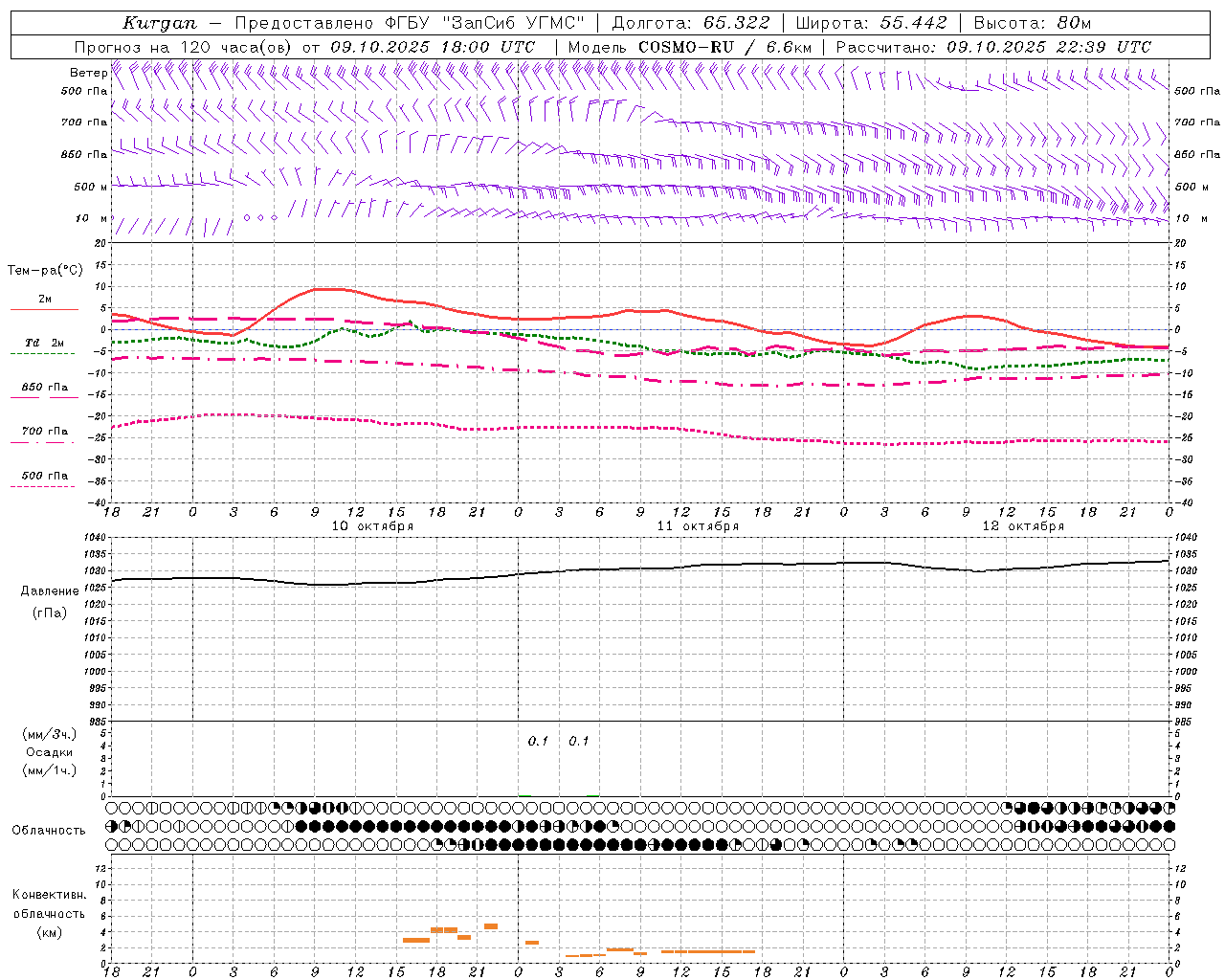The width and height of the screenshot is (1225, 980).
Task: Click the "Осадки" precipitation label
Action: [50, 752]
